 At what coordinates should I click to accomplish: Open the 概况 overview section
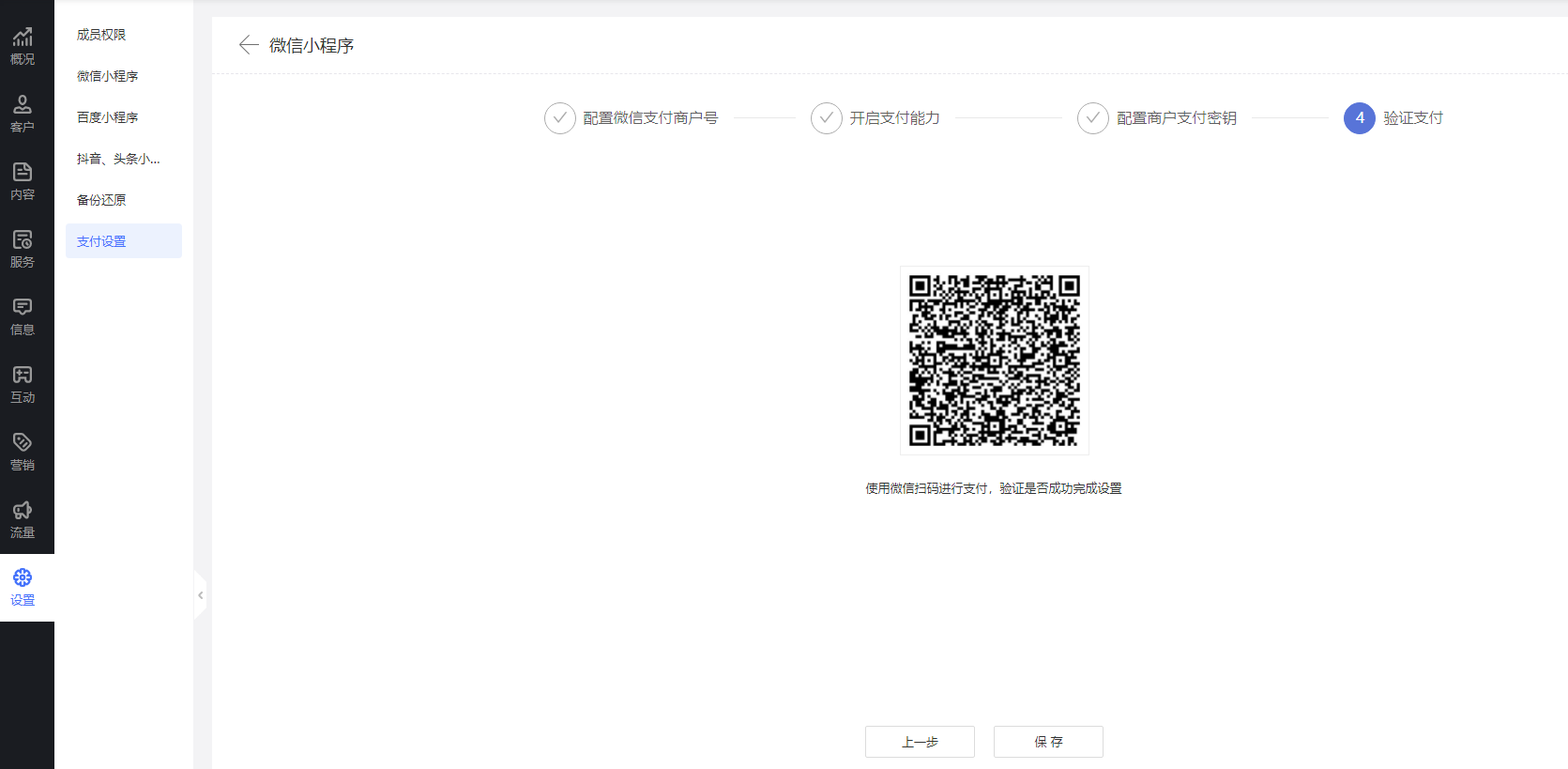[23, 47]
